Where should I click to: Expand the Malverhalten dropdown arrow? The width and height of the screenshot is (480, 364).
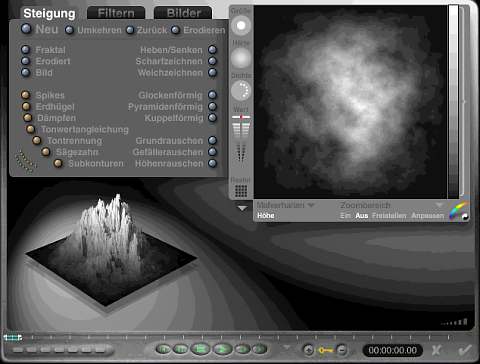pyautogui.click(x=311, y=205)
